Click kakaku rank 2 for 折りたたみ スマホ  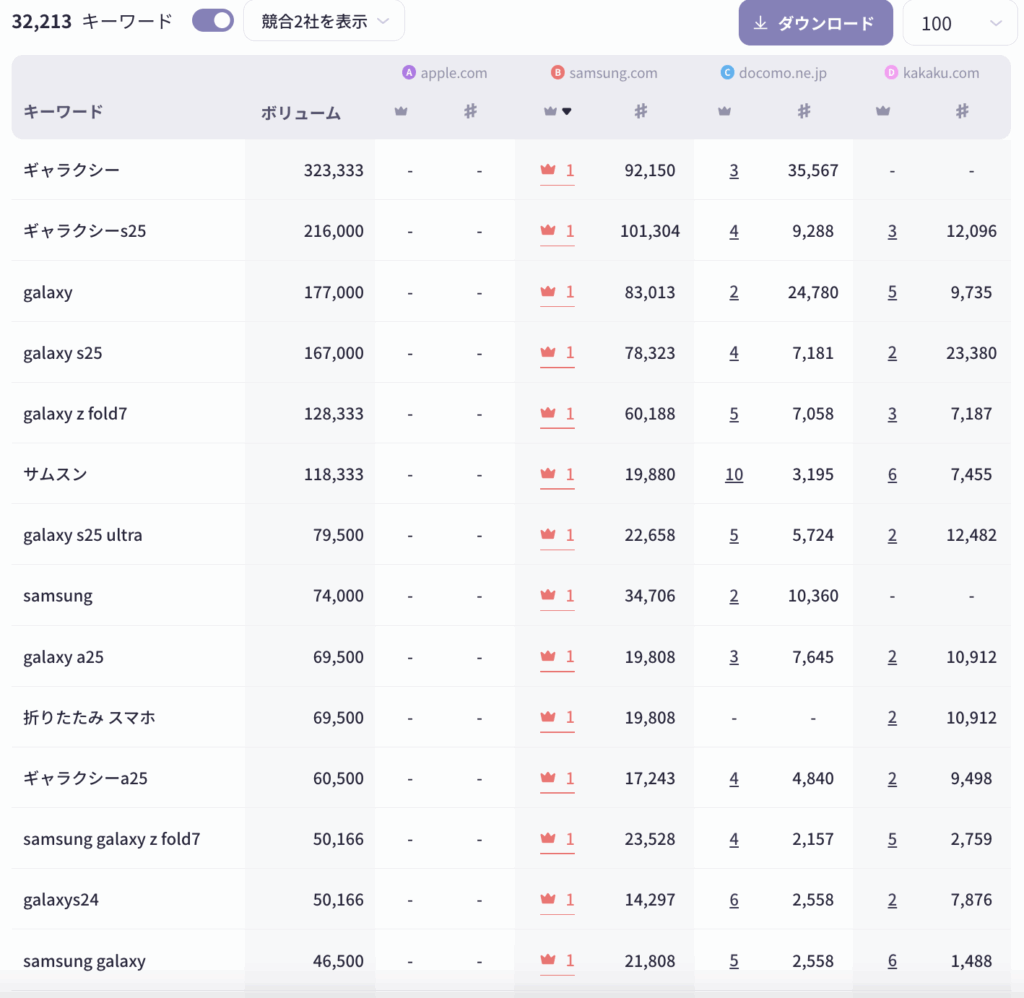[x=892, y=718]
